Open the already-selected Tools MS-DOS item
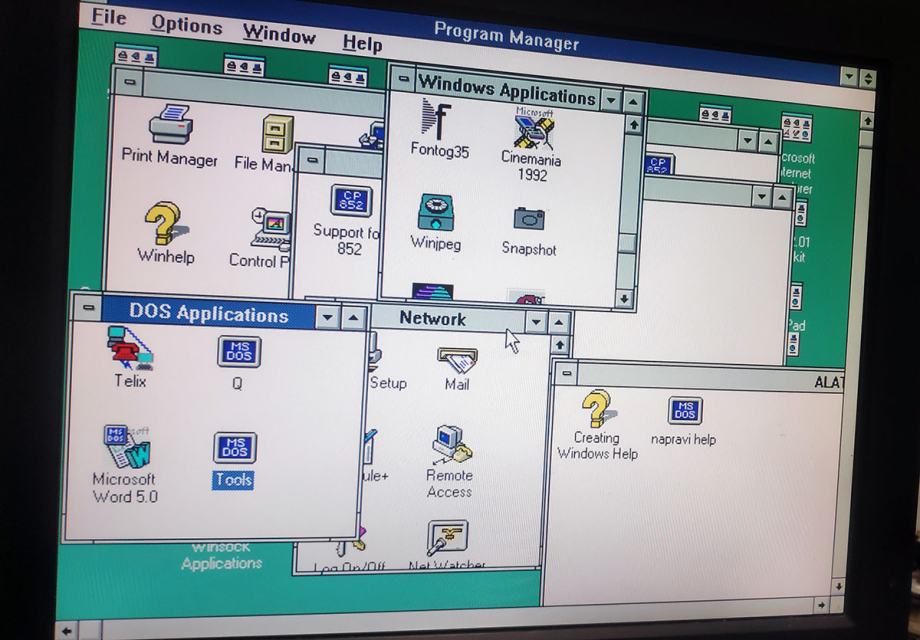Image resolution: width=920 pixels, height=640 pixels. (x=233, y=449)
